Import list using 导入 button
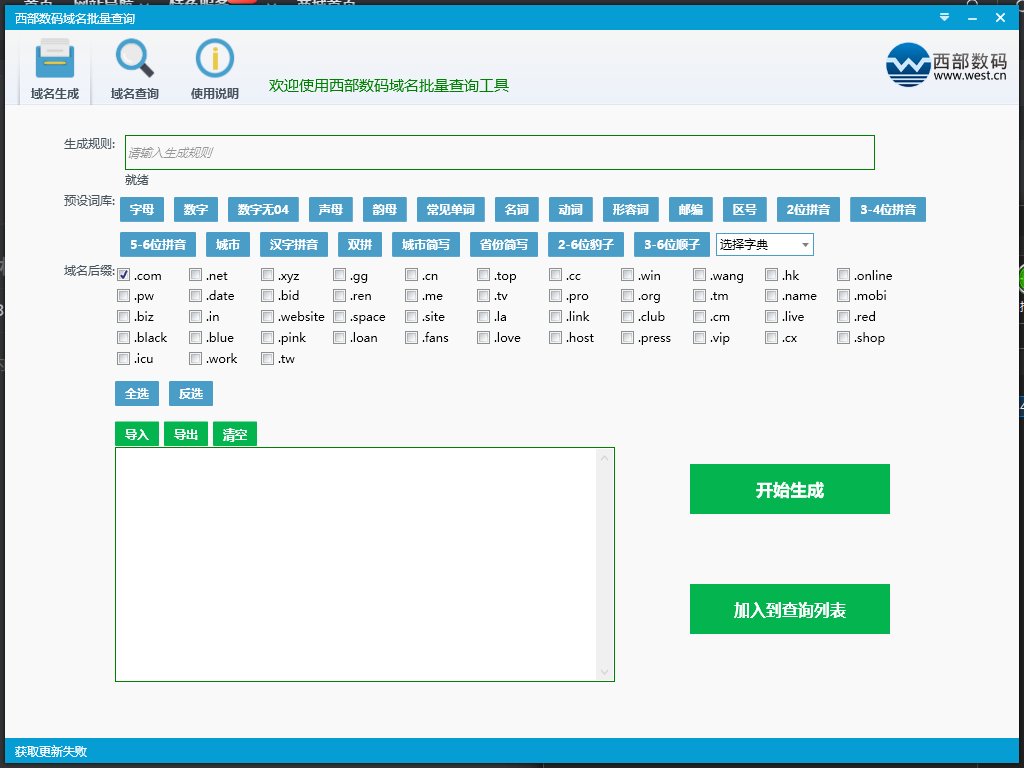The width and height of the screenshot is (1024, 768). 137,435
